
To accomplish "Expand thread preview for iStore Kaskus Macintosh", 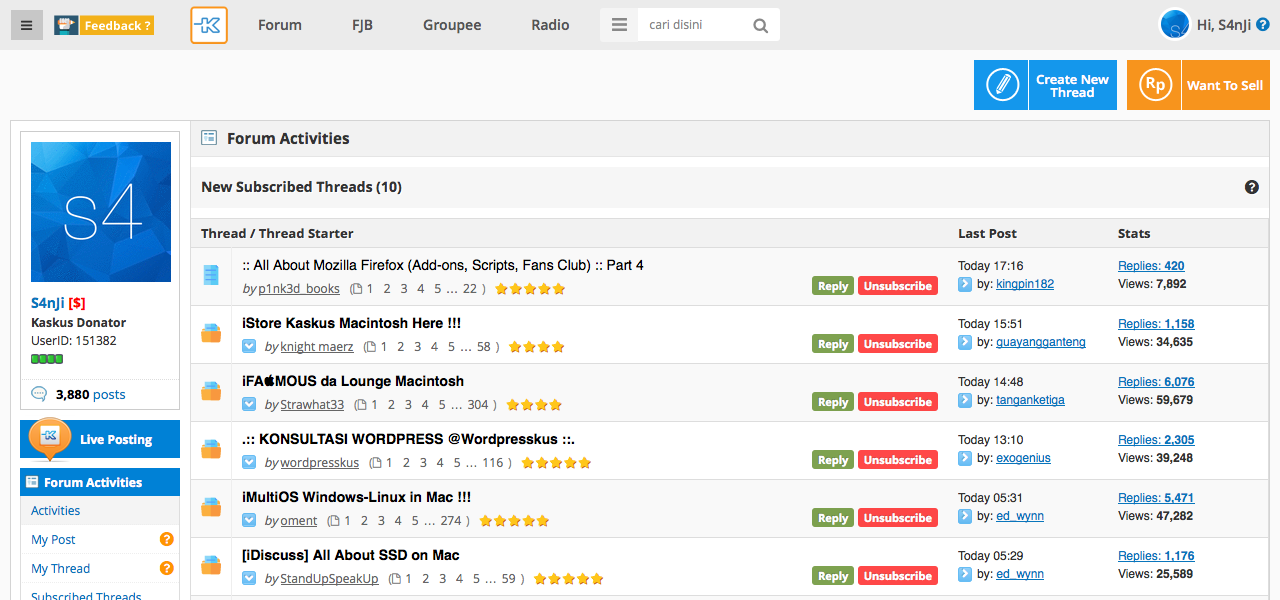I will coord(249,347).
